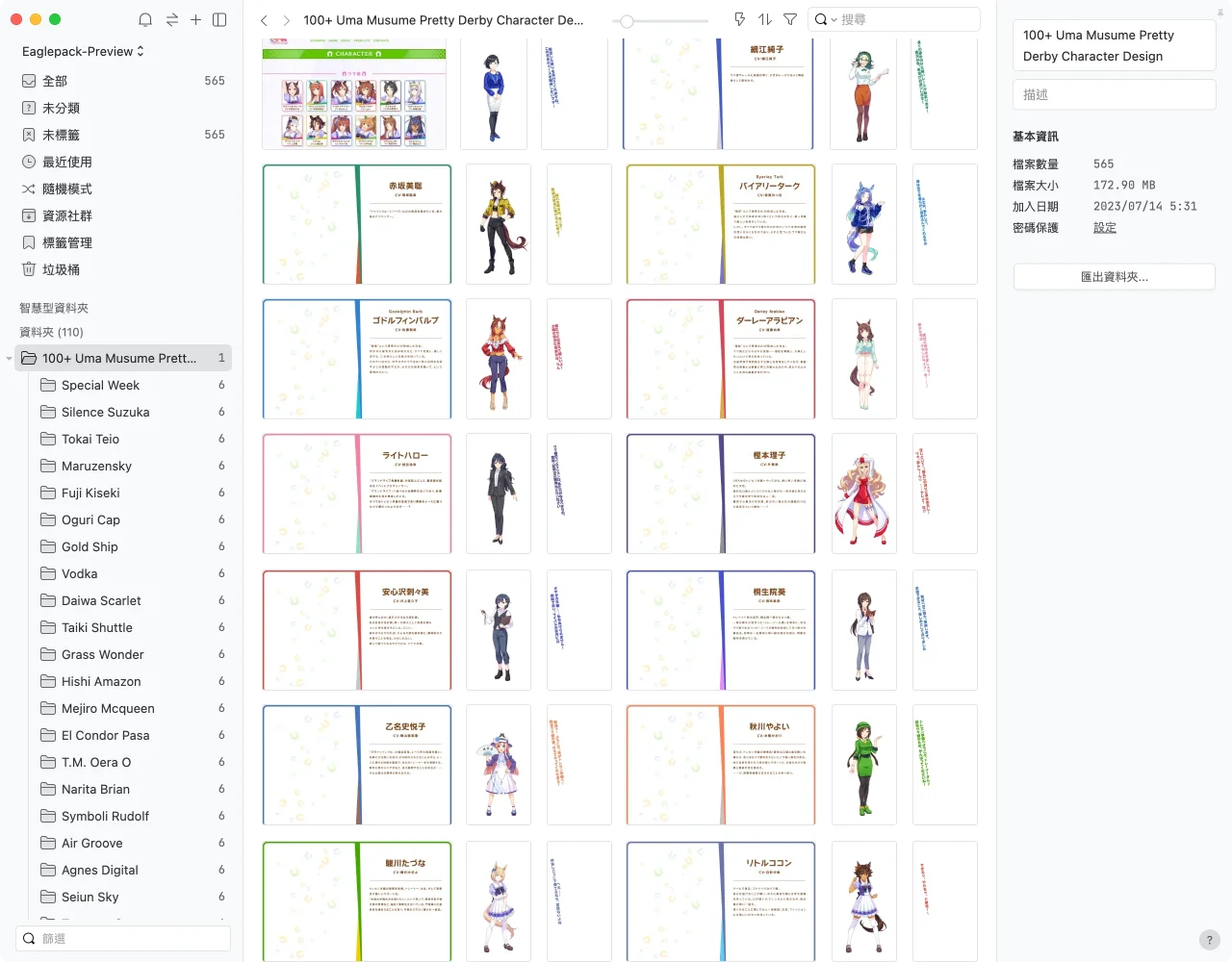
Task: Click the 篩選 filter field in sidebar
Action: tap(123, 938)
